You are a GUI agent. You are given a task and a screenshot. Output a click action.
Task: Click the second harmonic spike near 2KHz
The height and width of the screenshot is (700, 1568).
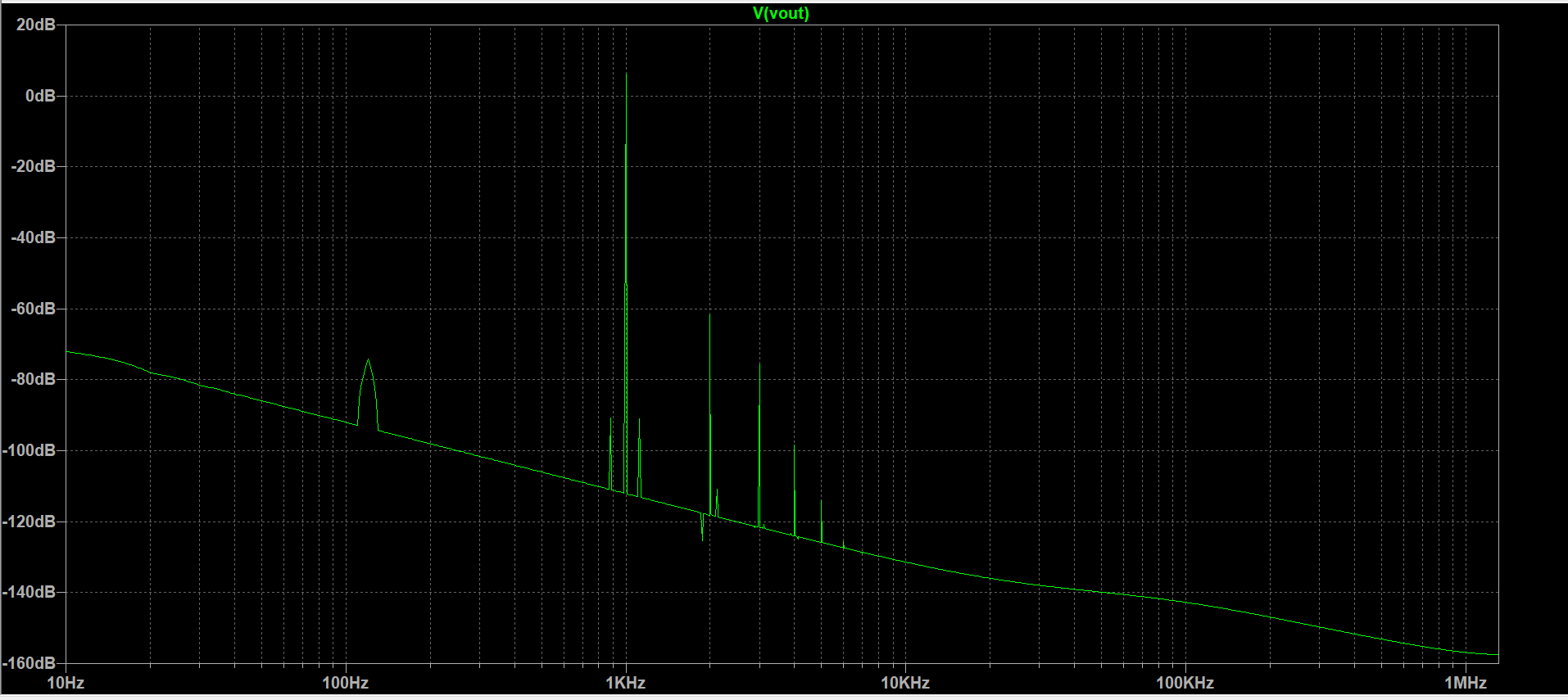(x=710, y=315)
